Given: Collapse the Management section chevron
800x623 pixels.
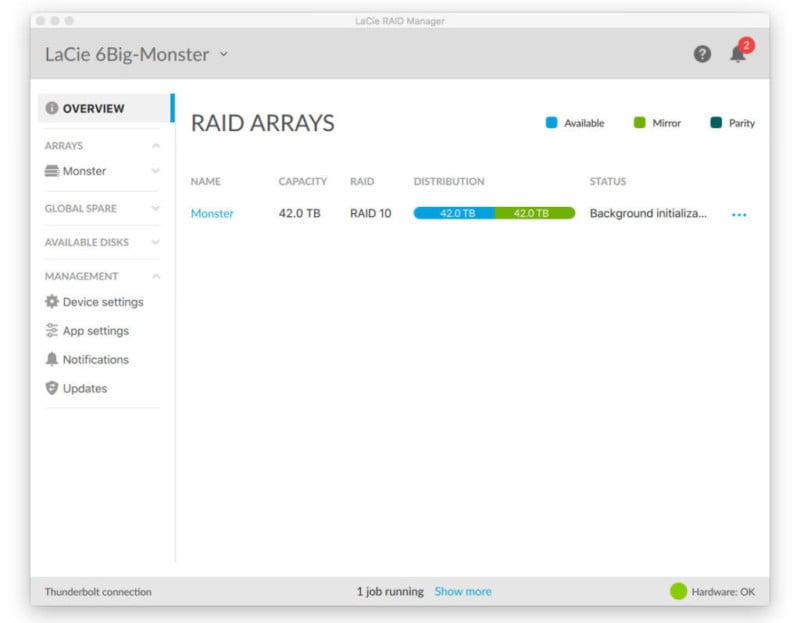Looking at the screenshot, I should click(x=156, y=277).
